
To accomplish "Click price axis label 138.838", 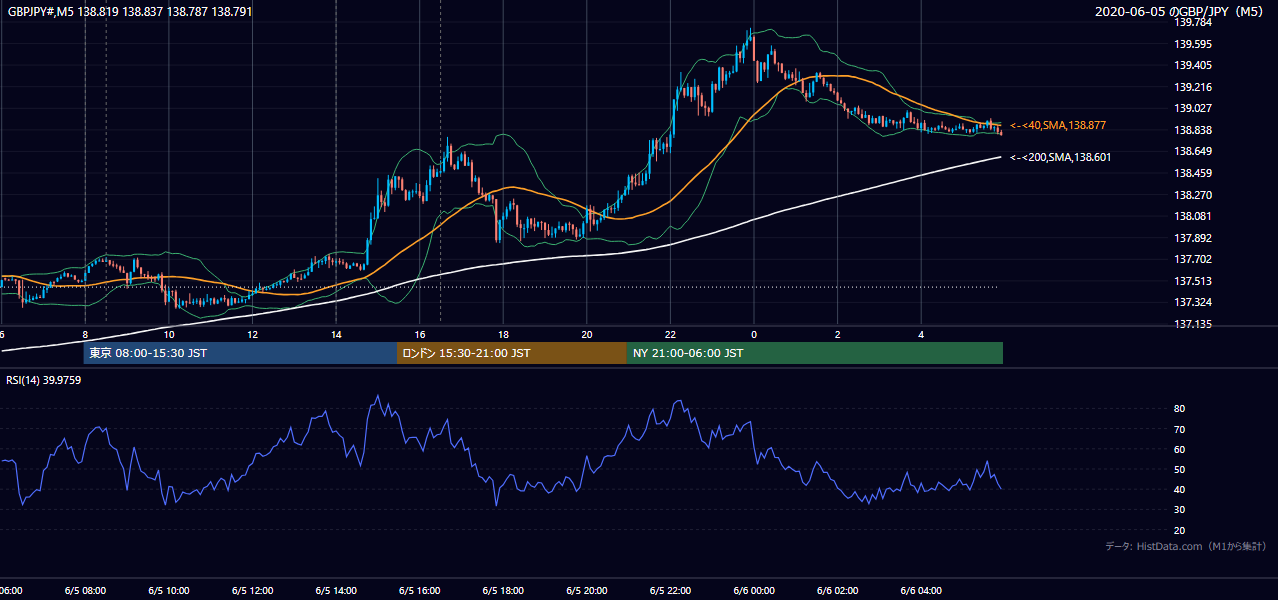I will [x=1192, y=130].
